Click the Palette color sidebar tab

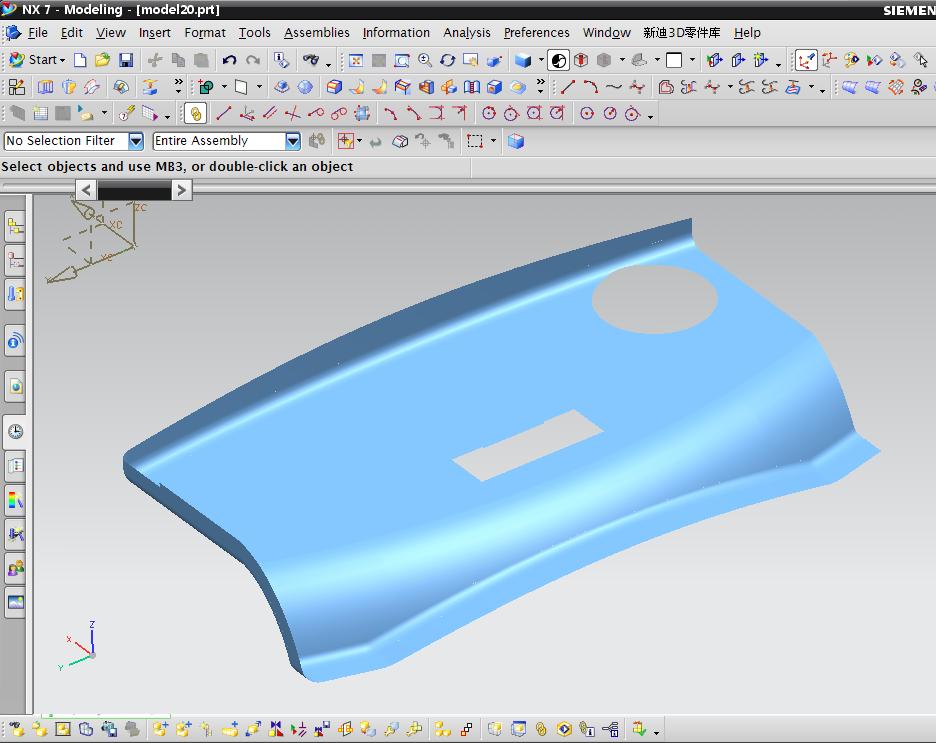tap(15, 500)
